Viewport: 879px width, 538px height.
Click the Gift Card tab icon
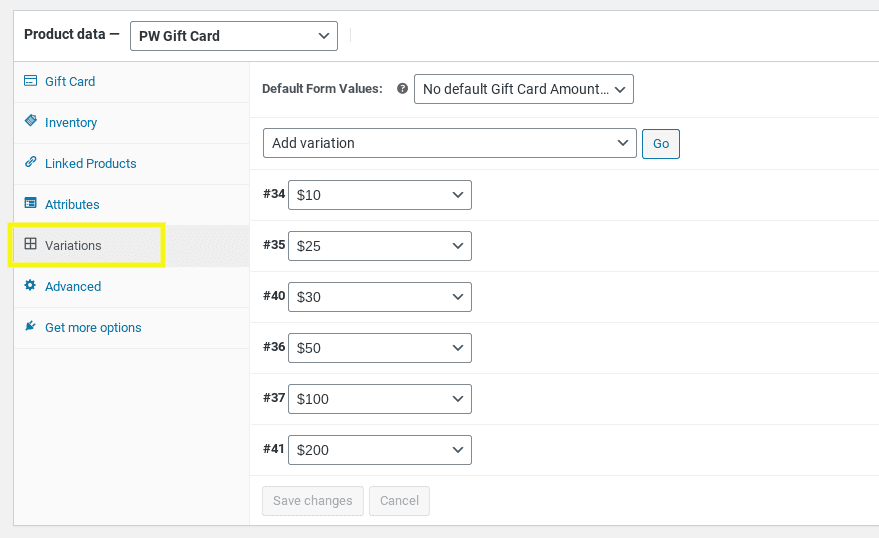click(30, 81)
